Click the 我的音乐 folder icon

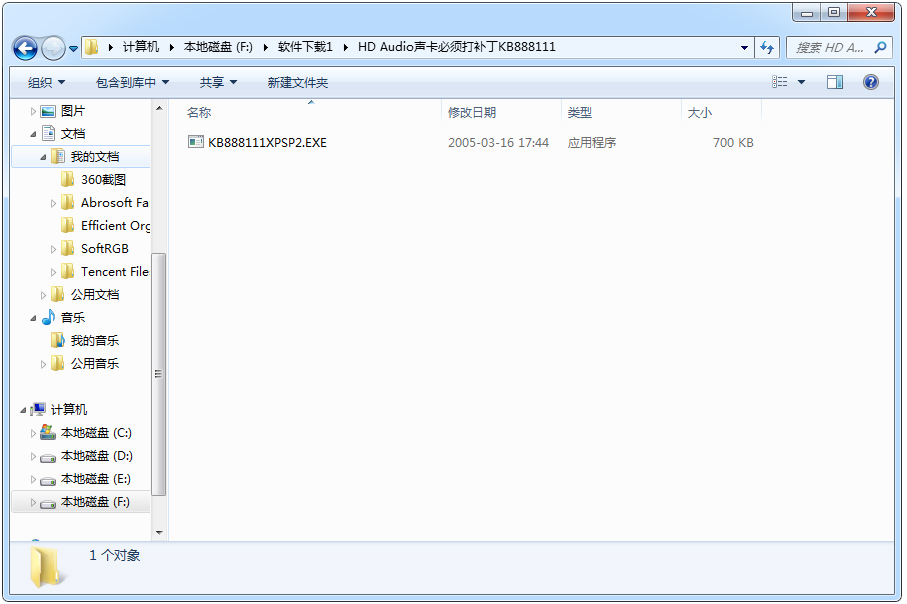pyautogui.click(x=57, y=340)
